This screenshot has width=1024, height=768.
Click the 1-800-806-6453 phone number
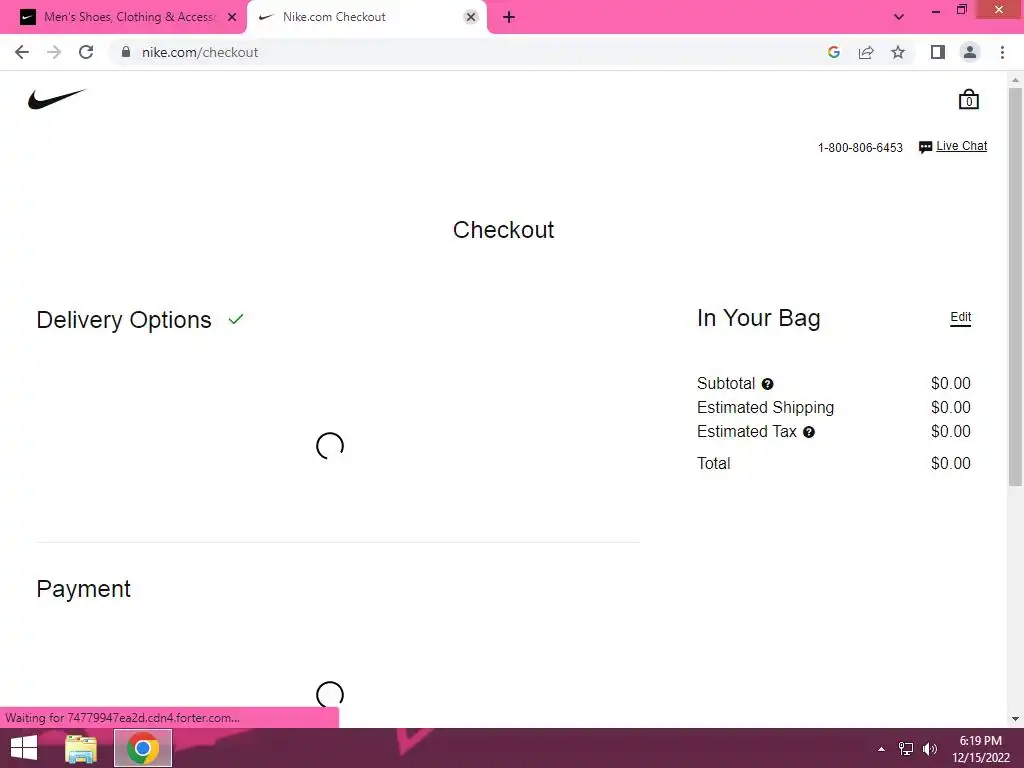(860, 148)
